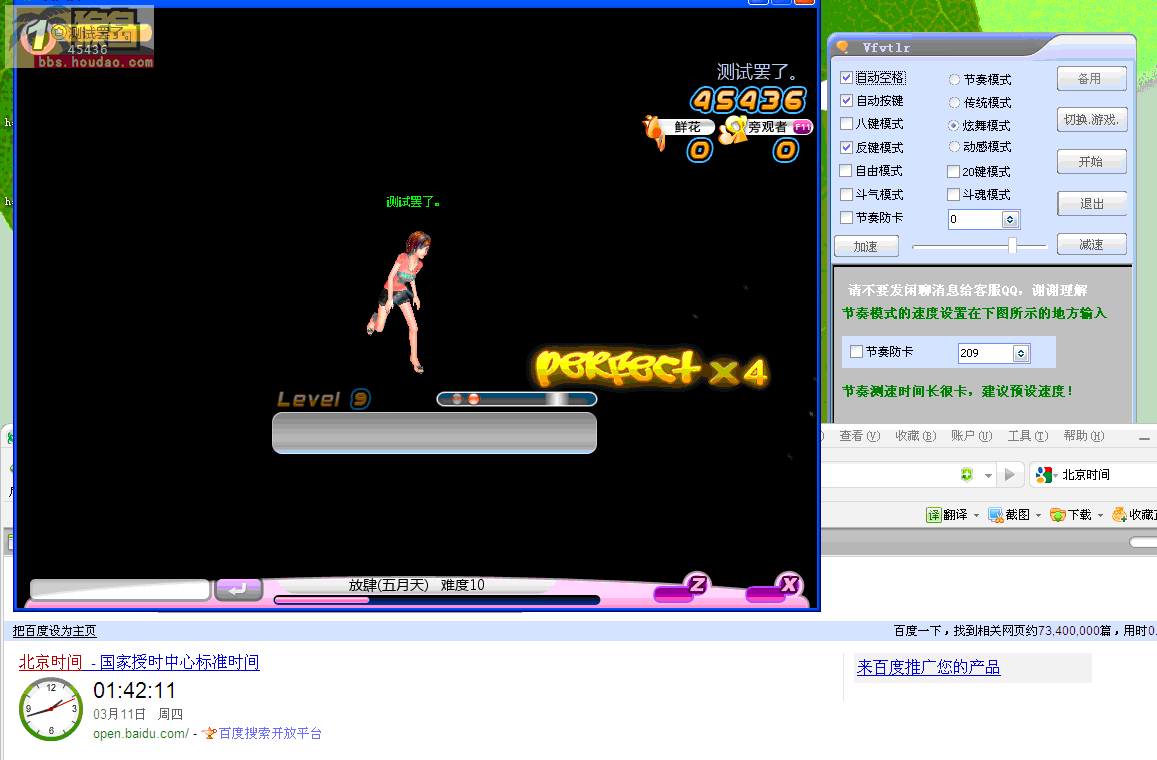The height and width of the screenshot is (760, 1157).
Task: Disable the 反键模式 checkbox
Action: pyautogui.click(x=846, y=148)
